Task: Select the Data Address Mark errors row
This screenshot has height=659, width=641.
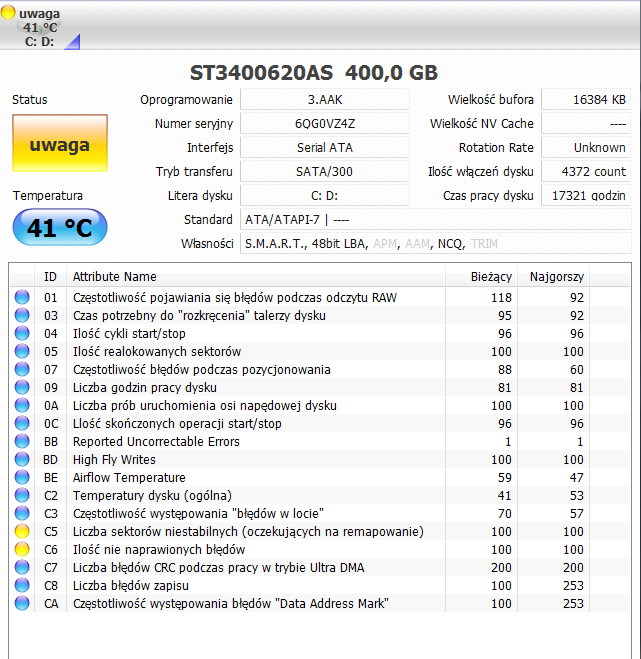Action: point(320,604)
